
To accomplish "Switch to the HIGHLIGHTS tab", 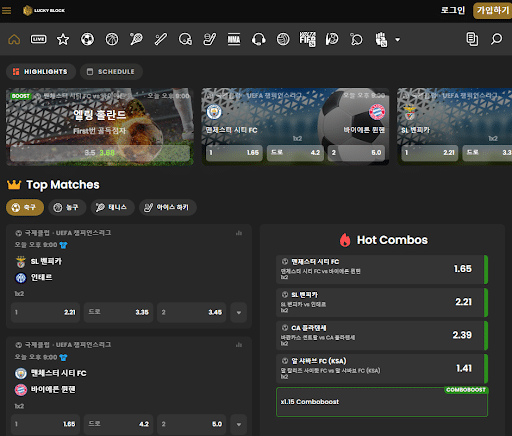I will pos(41,72).
